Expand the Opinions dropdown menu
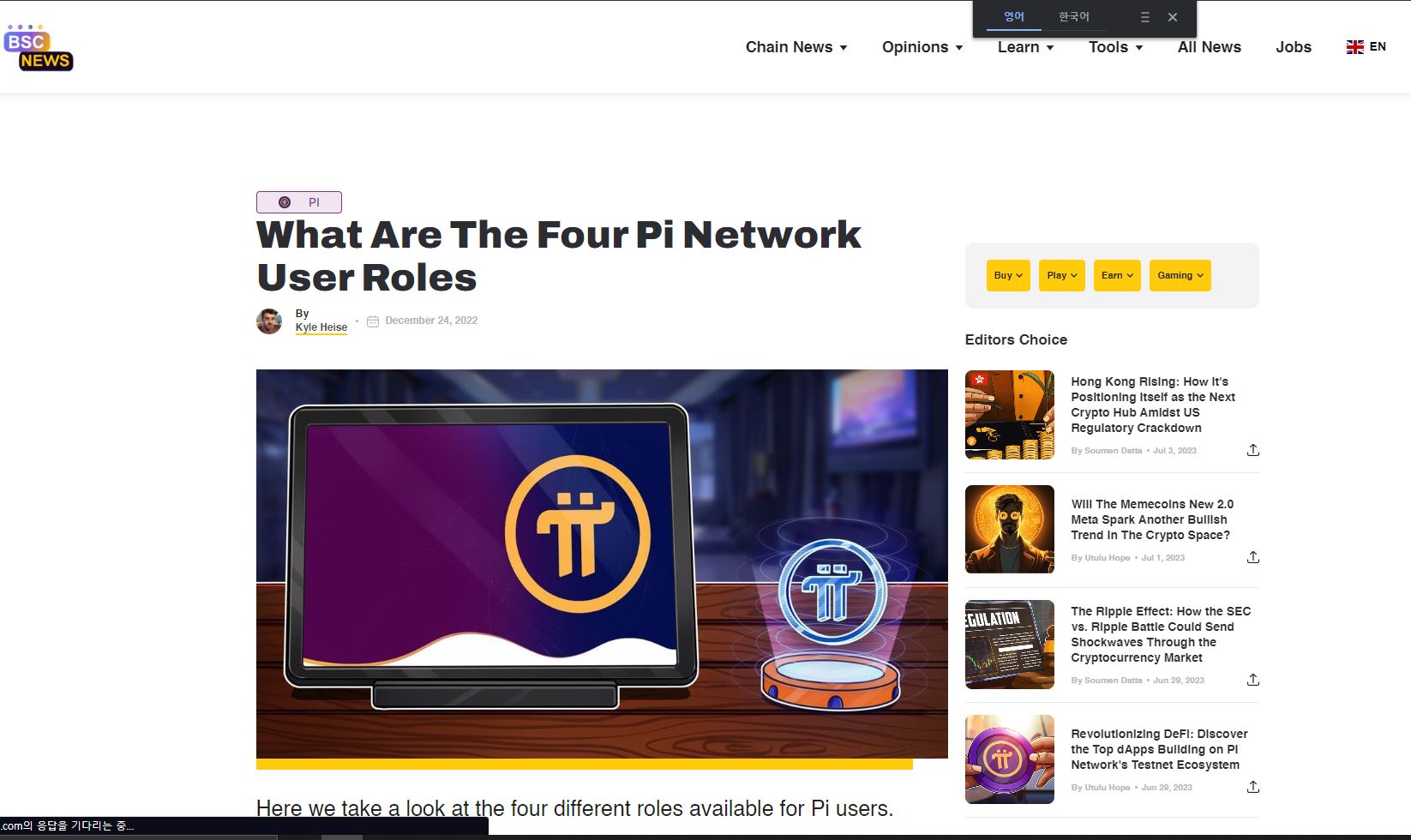The height and width of the screenshot is (840, 1411). coord(922,47)
